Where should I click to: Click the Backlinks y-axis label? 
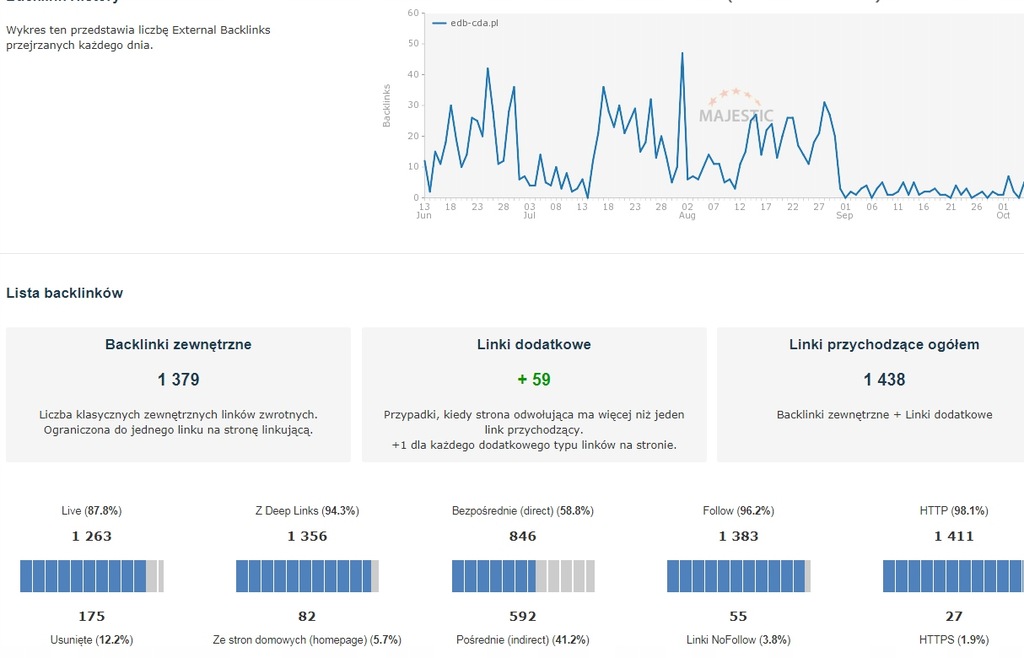pos(386,106)
